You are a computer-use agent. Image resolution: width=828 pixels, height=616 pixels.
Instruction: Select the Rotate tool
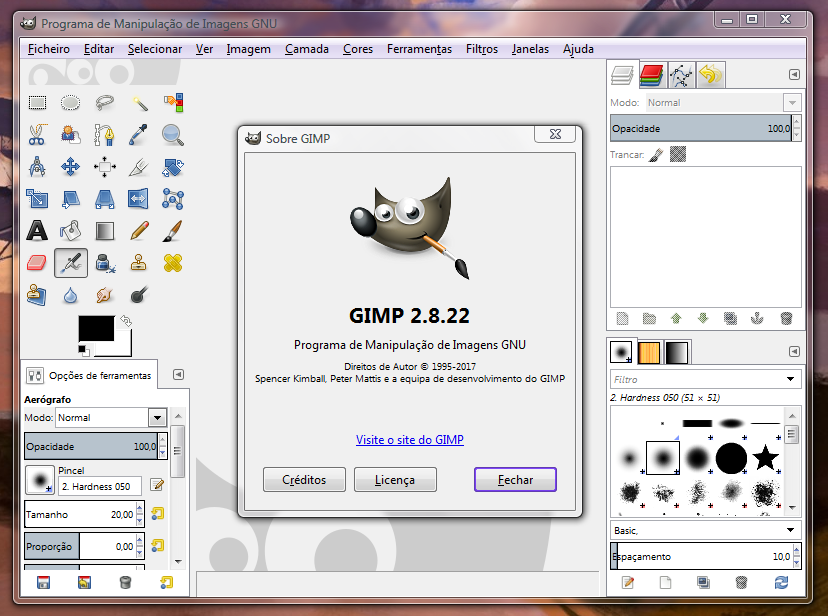[x=173, y=167]
